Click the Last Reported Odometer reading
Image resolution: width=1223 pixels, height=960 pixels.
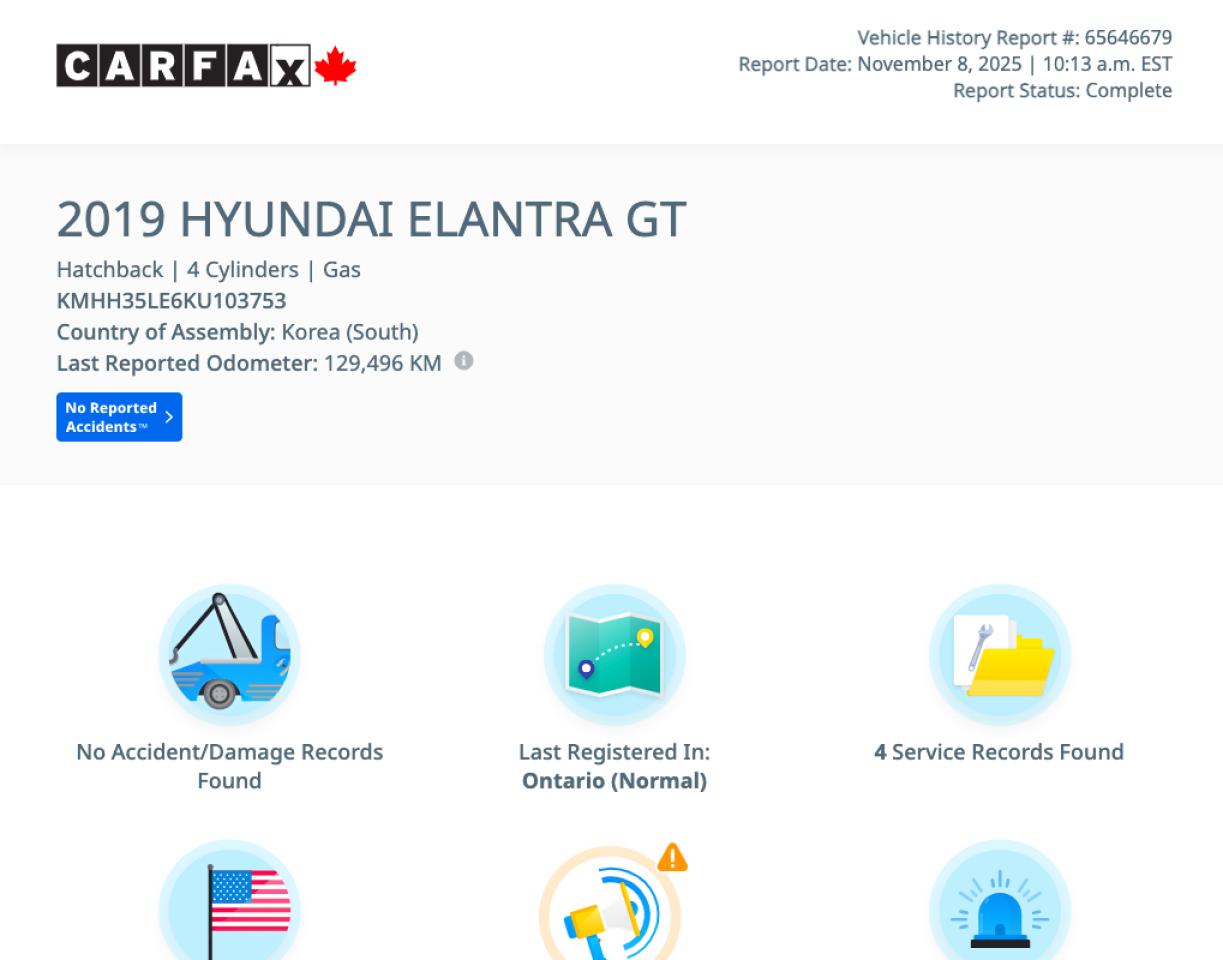248,362
